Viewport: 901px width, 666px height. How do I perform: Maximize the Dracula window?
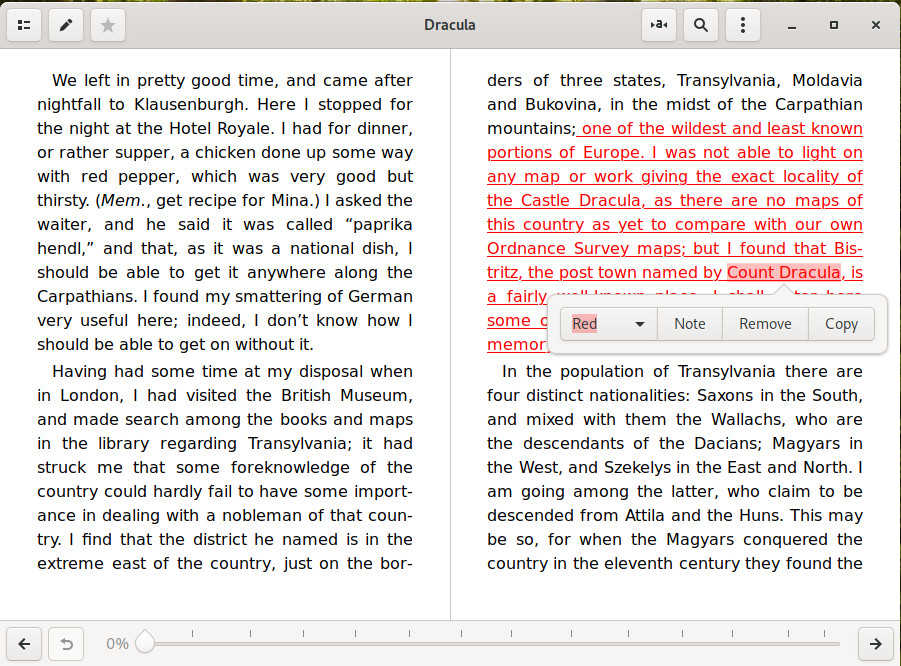tap(833, 25)
